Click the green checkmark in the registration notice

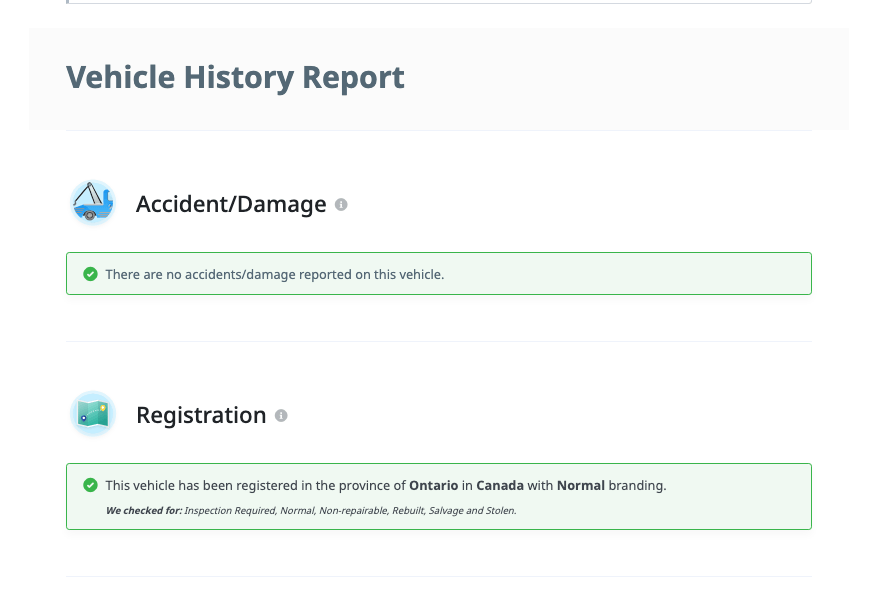click(x=90, y=485)
